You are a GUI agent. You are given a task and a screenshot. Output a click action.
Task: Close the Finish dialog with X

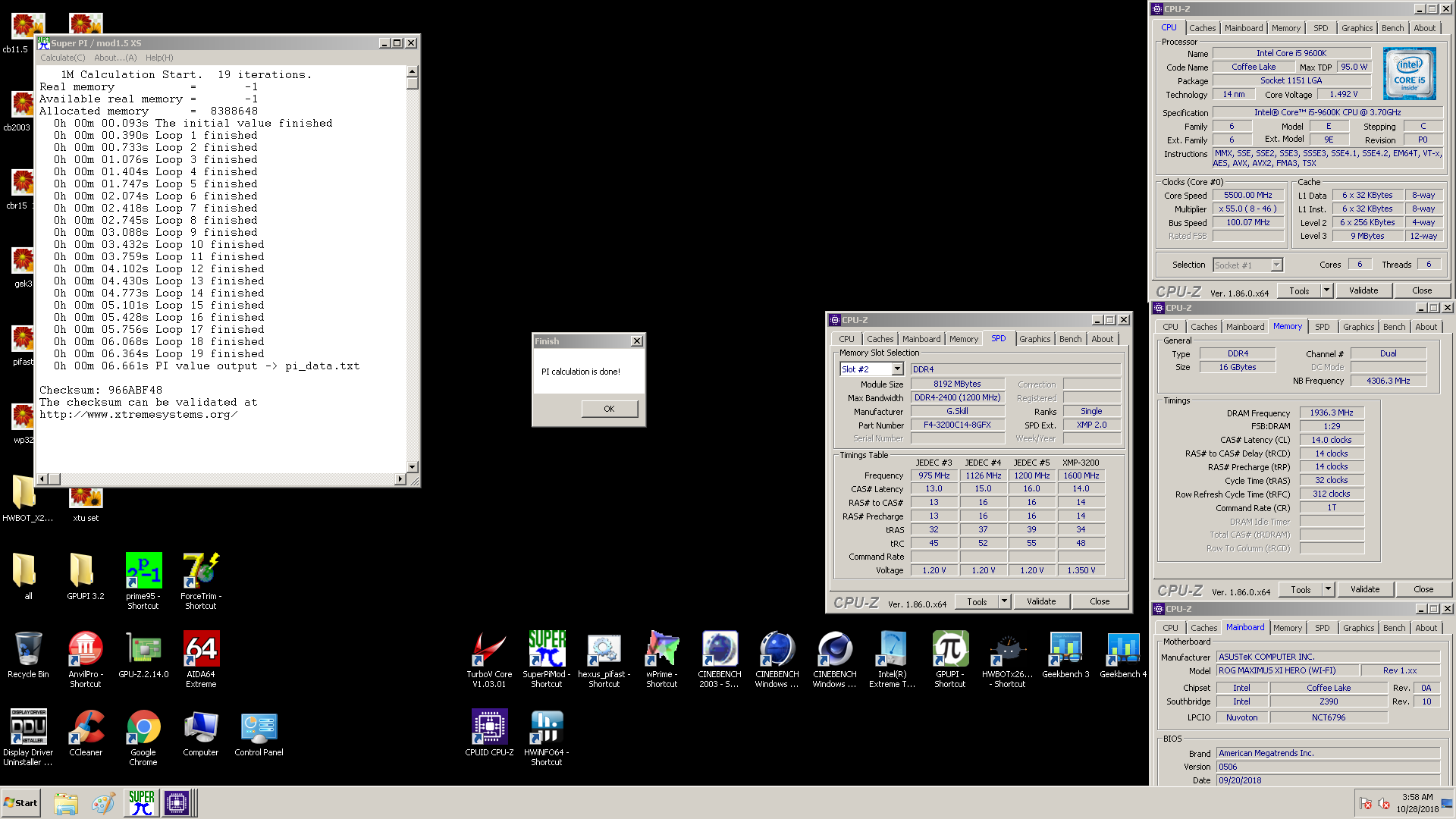(637, 341)
